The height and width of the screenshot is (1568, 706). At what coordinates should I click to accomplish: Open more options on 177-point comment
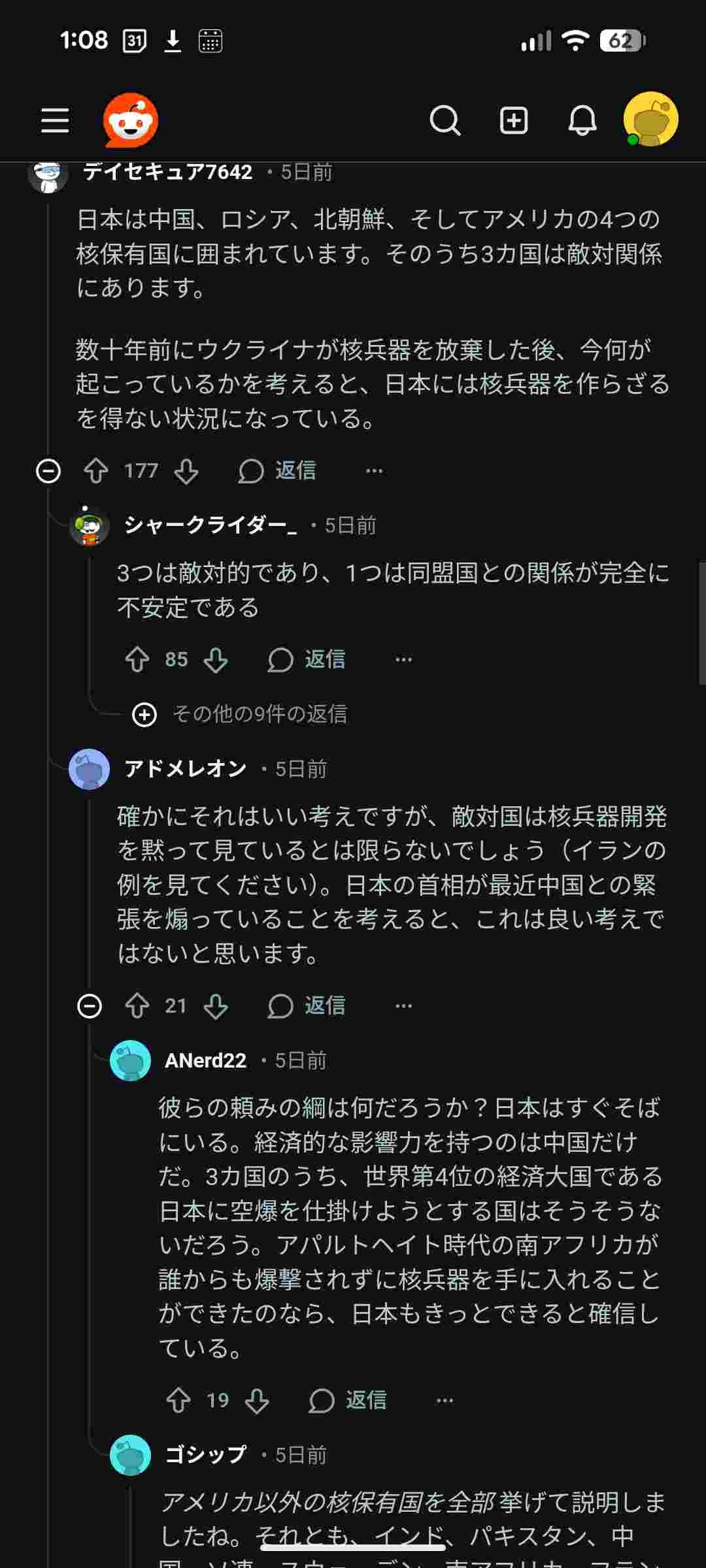(375, 470)
